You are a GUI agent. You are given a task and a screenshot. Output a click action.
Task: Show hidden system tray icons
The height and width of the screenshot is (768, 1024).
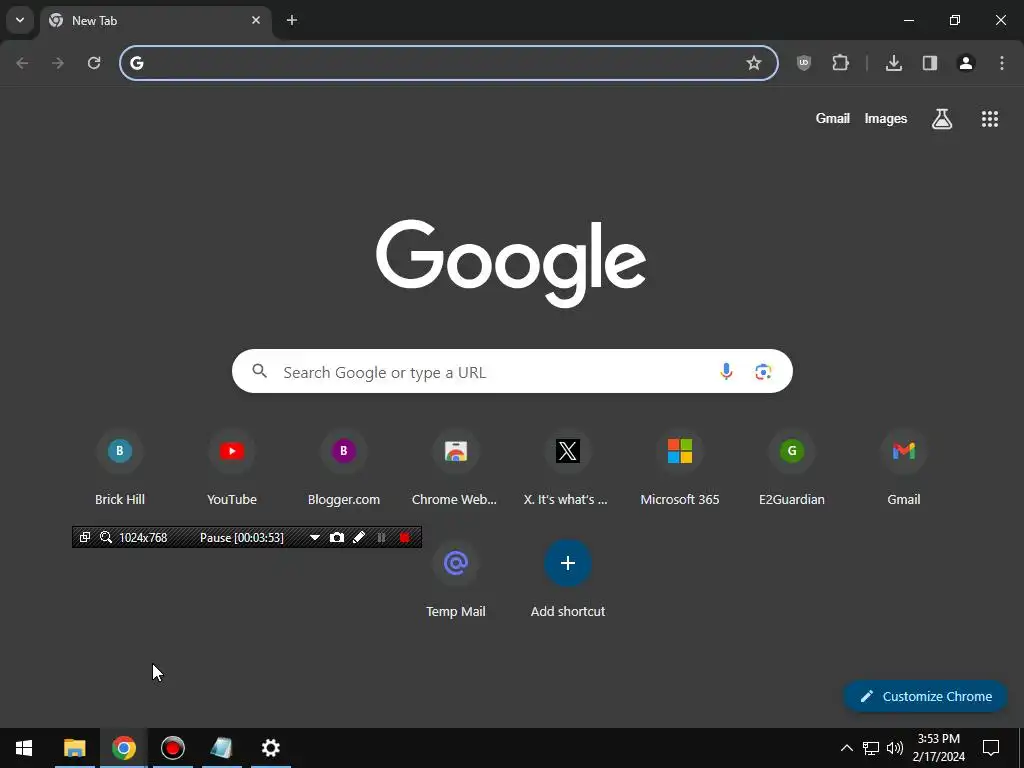[846, 748]
